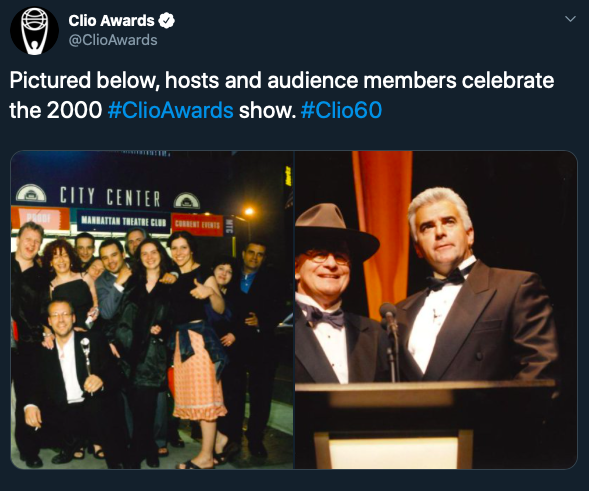Expand the tweet options chevron
The width and height of the screenshot is (589, 491).
[x=570, y=19]
